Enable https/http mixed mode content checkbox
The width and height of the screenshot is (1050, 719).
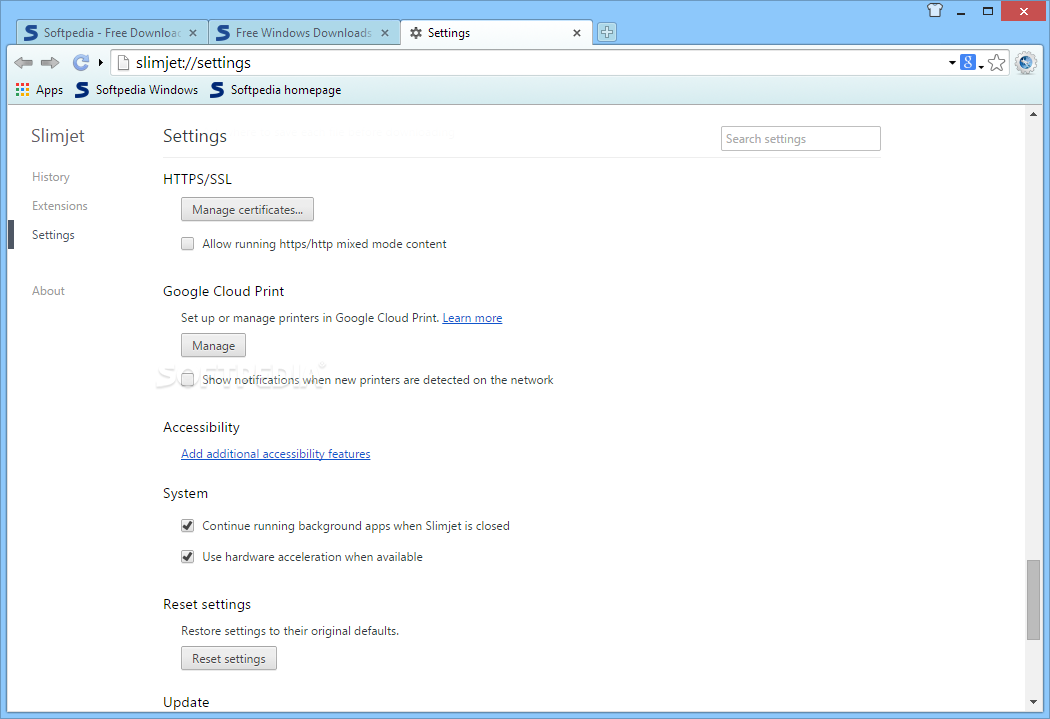(188, 244)
